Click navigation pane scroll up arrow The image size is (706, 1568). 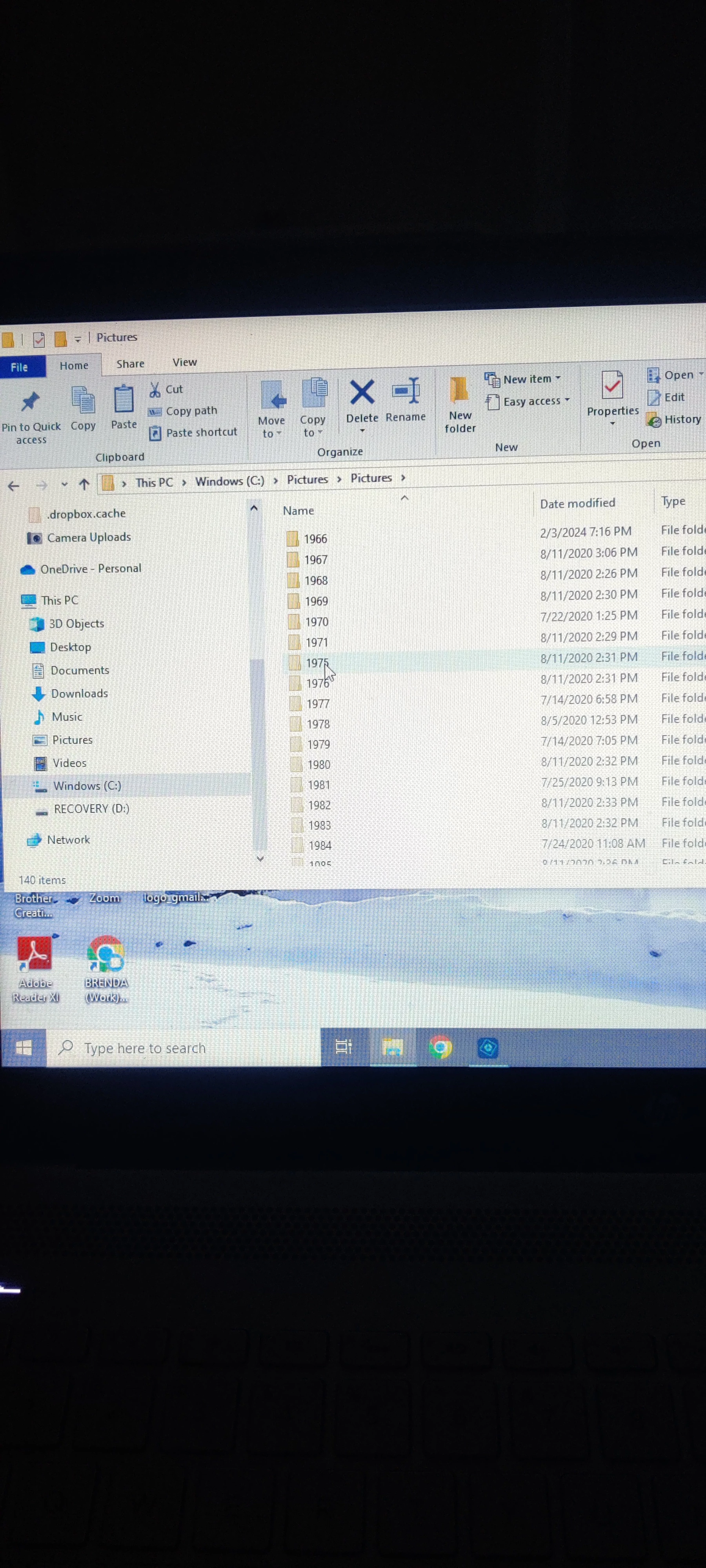tap(254, 508)
